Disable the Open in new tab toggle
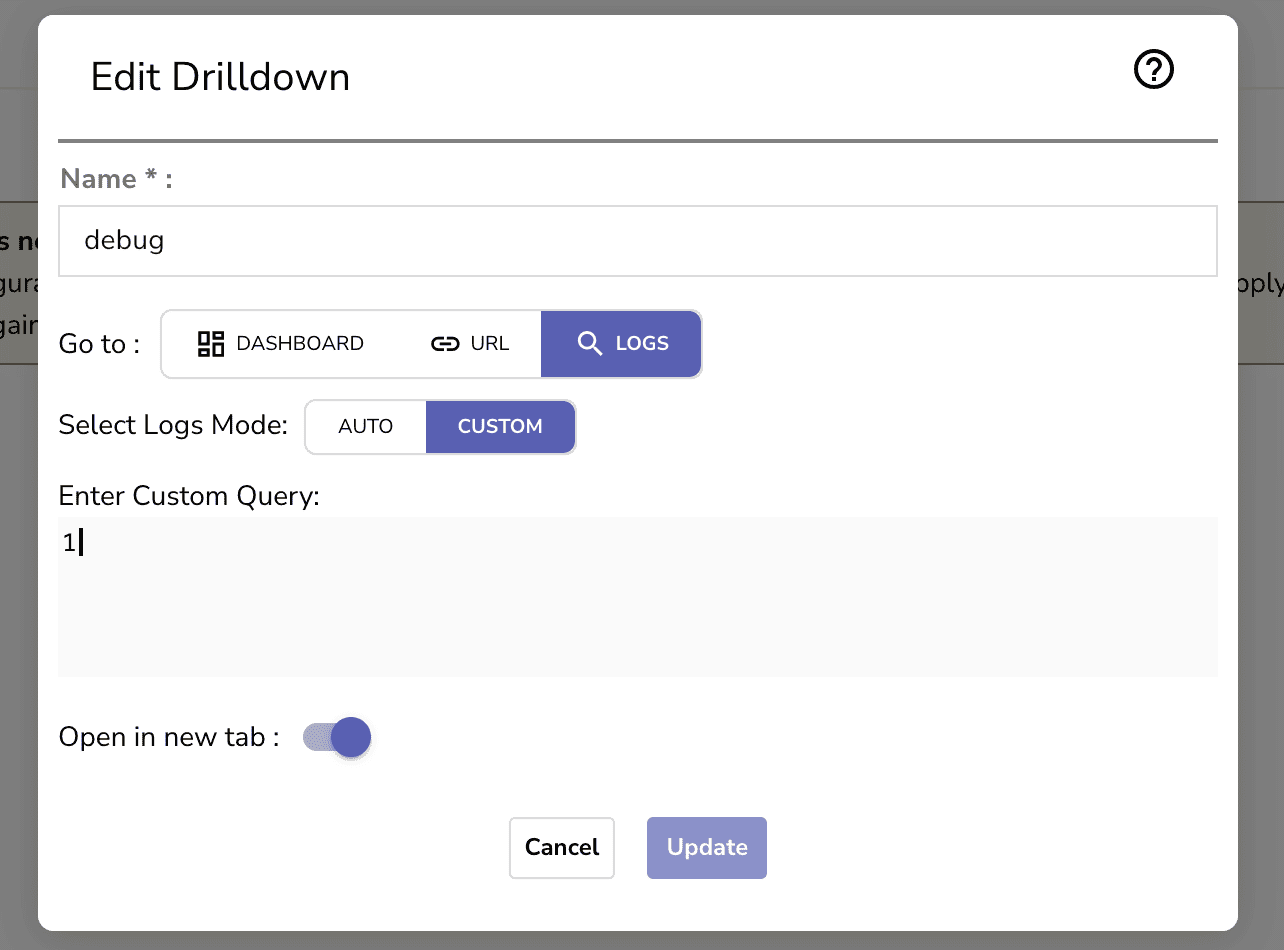Viewport: 1284px width, 950px height. point(336,737)
